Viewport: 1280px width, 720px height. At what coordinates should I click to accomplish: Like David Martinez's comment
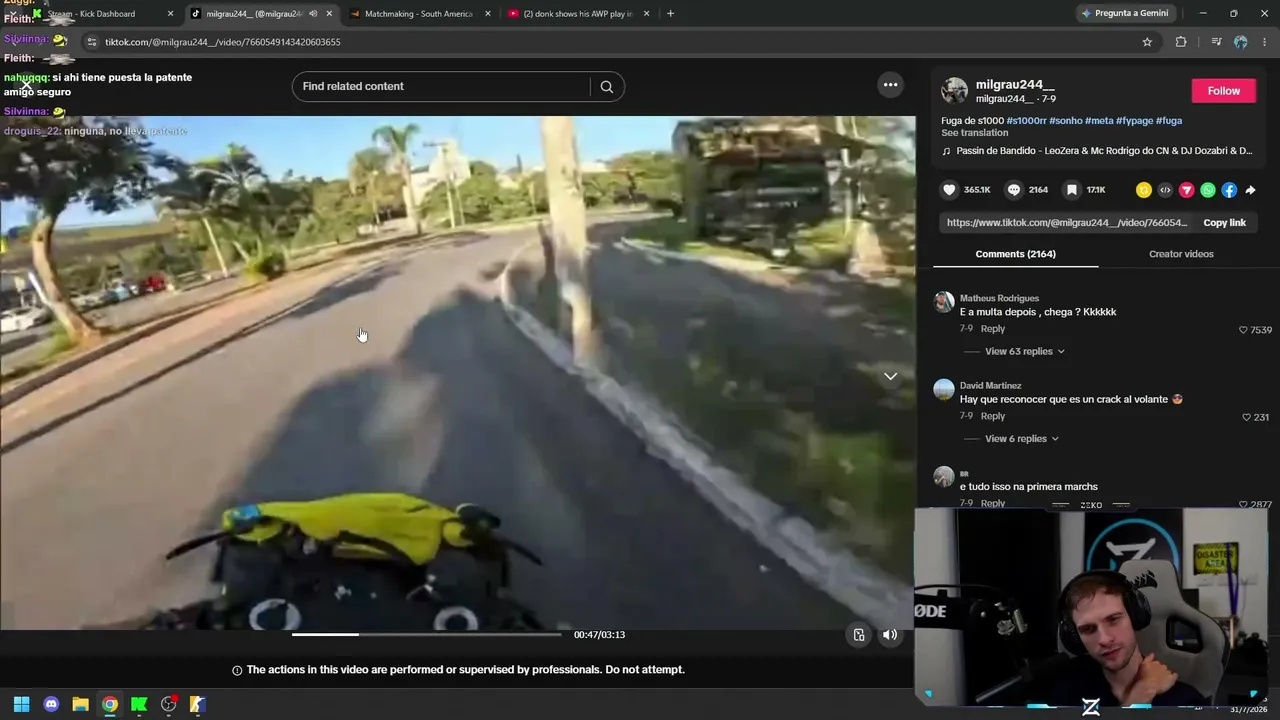click(x=1246, y=417)
